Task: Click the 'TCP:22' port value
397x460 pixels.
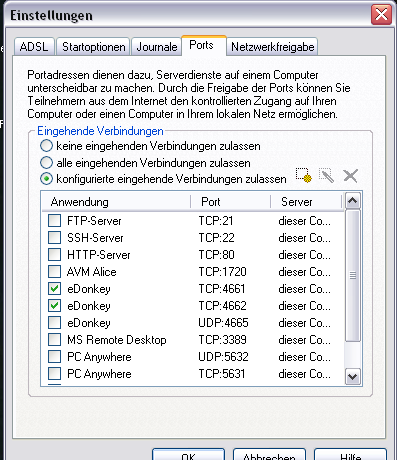Action: 216,238
